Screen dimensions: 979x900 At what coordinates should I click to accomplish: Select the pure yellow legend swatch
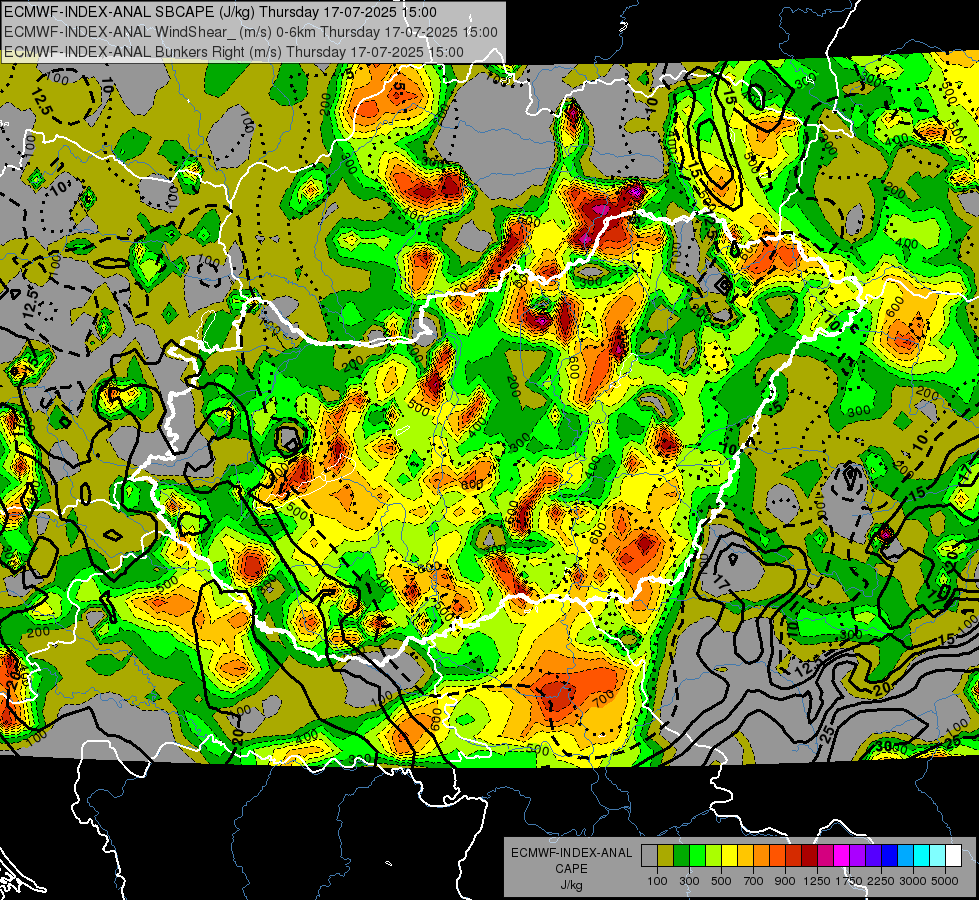click(x=729, y=855)
